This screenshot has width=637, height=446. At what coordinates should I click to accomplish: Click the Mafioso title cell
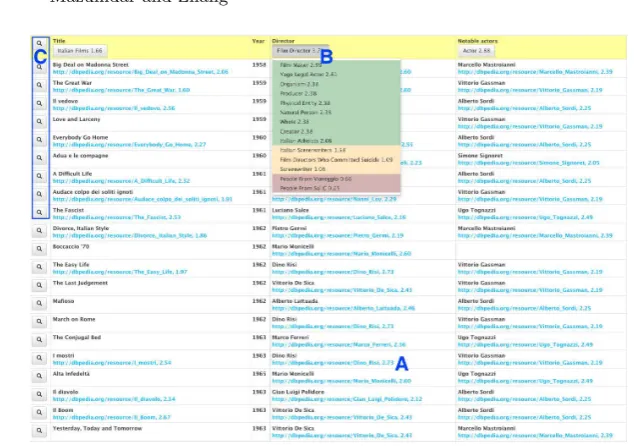[x=63, y=301]
